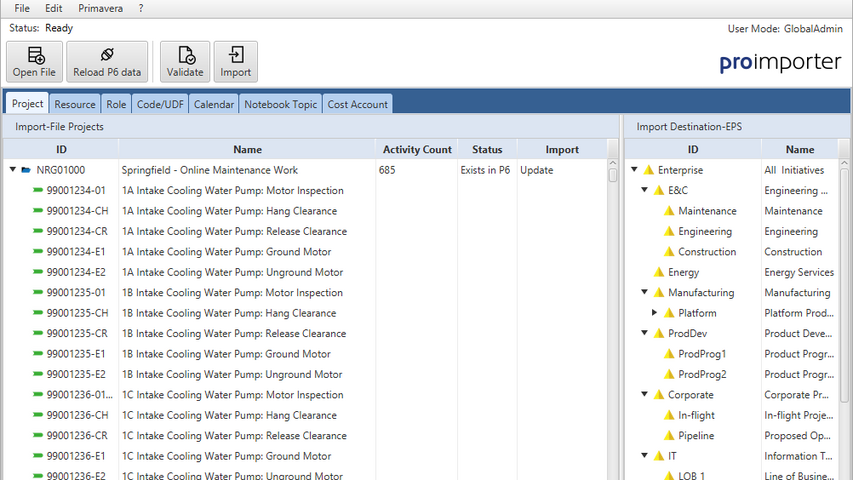Collapse the E&C EPS branch
853x480 pixels.
[x=645, y=191]
